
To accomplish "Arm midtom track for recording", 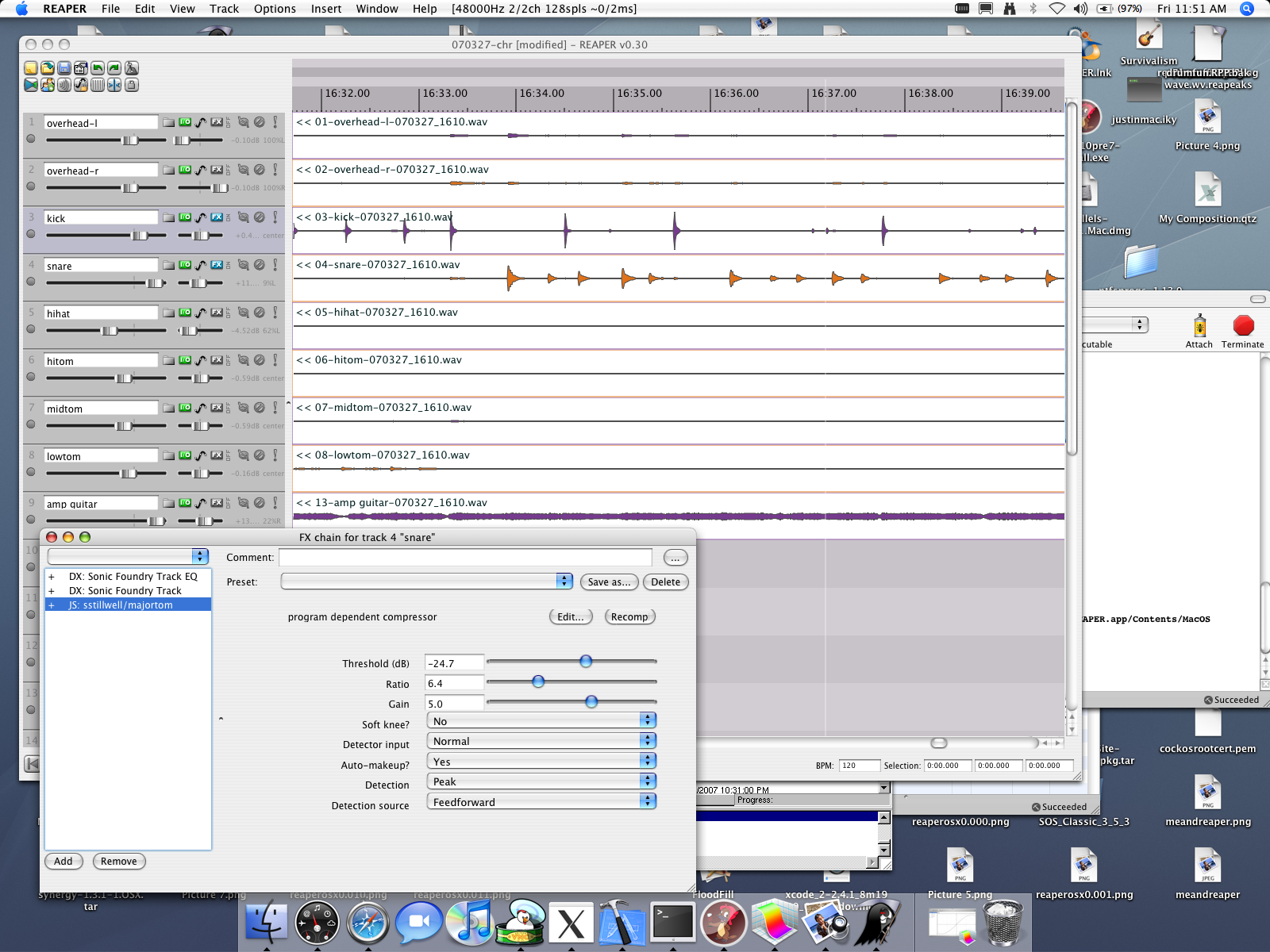I will 31,424.
